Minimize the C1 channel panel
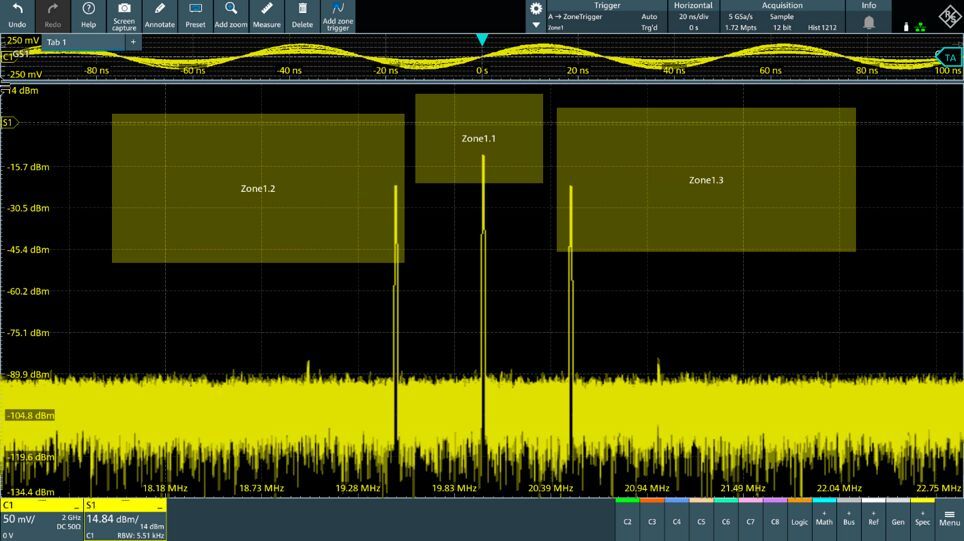Viewport: 964px width, 541px height. click(76, 505)
